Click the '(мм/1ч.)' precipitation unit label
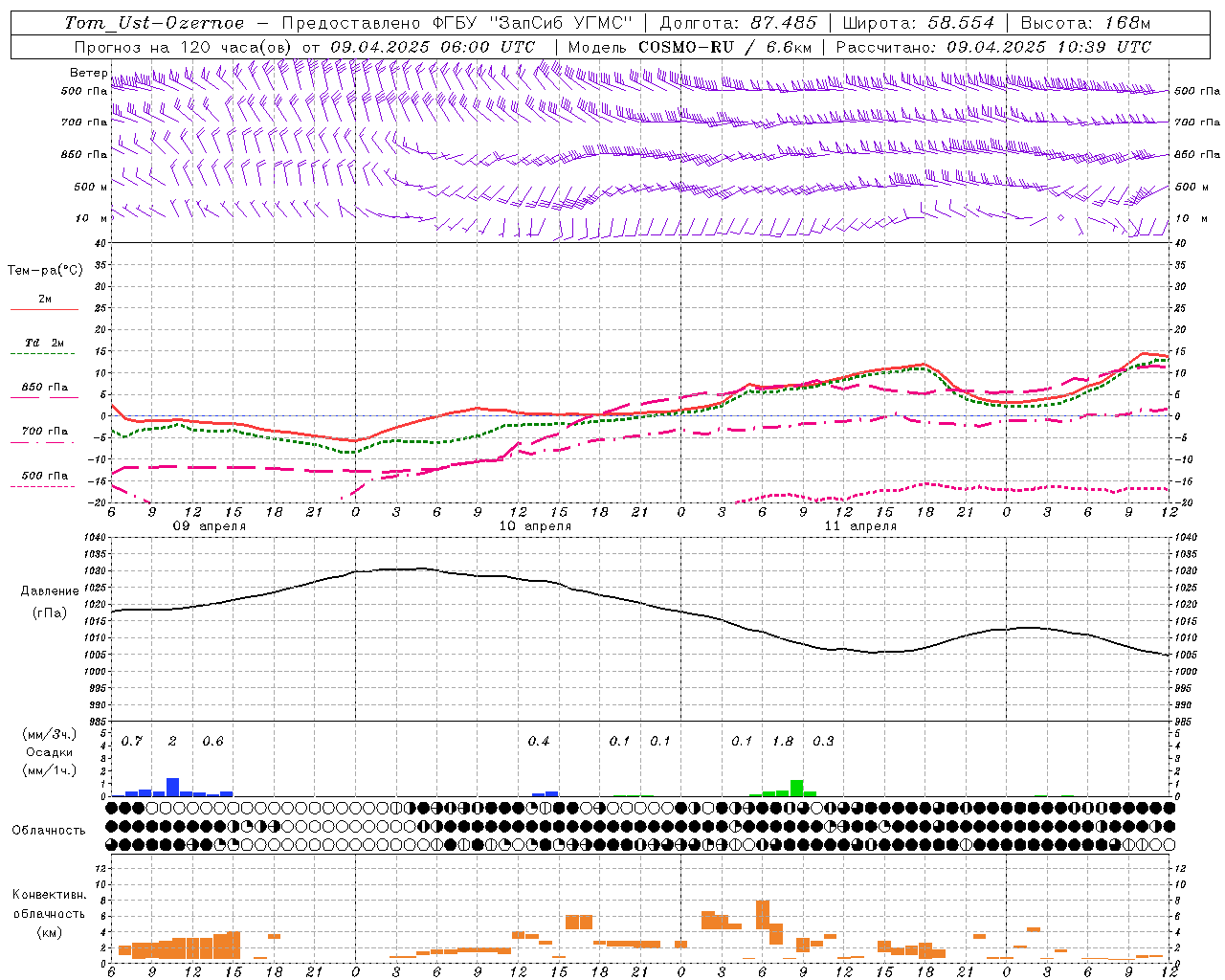The image size is (1225, 980). (50, 769)
